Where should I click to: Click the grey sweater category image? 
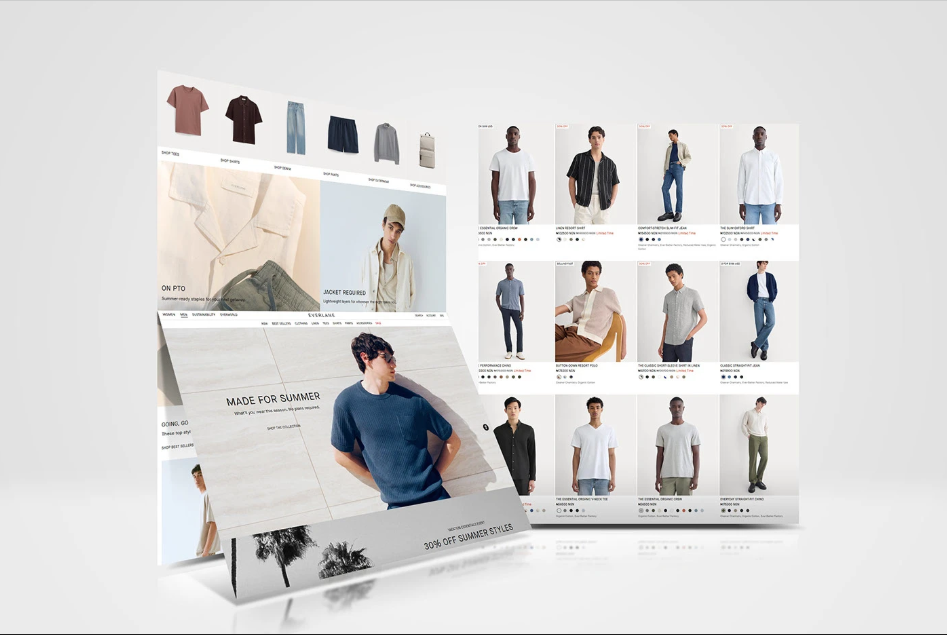pyautogui.click(x=387, y=143)
